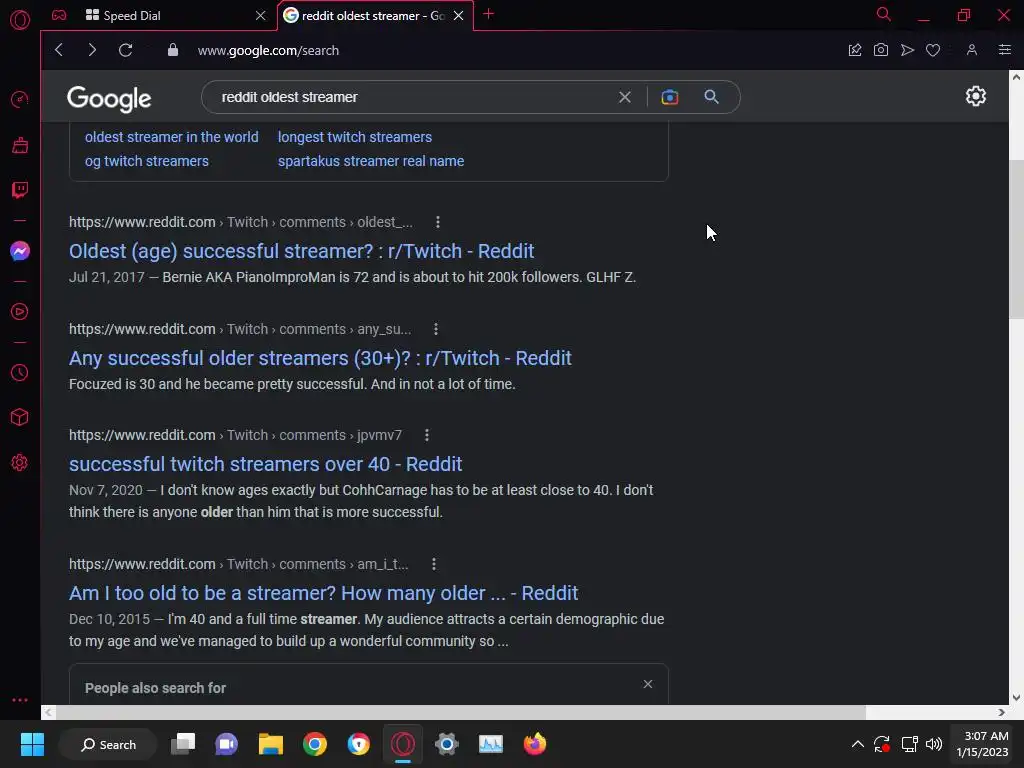Open clock showing 3:07 AM

click(982, 744)
